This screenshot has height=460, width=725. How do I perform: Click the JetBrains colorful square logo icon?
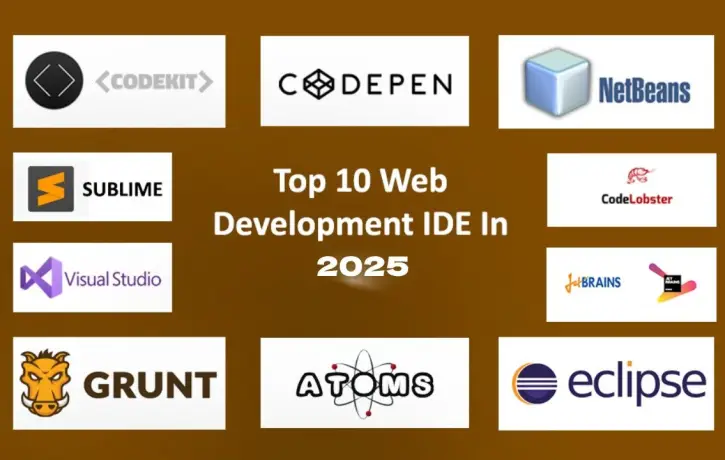click(672, 283)
